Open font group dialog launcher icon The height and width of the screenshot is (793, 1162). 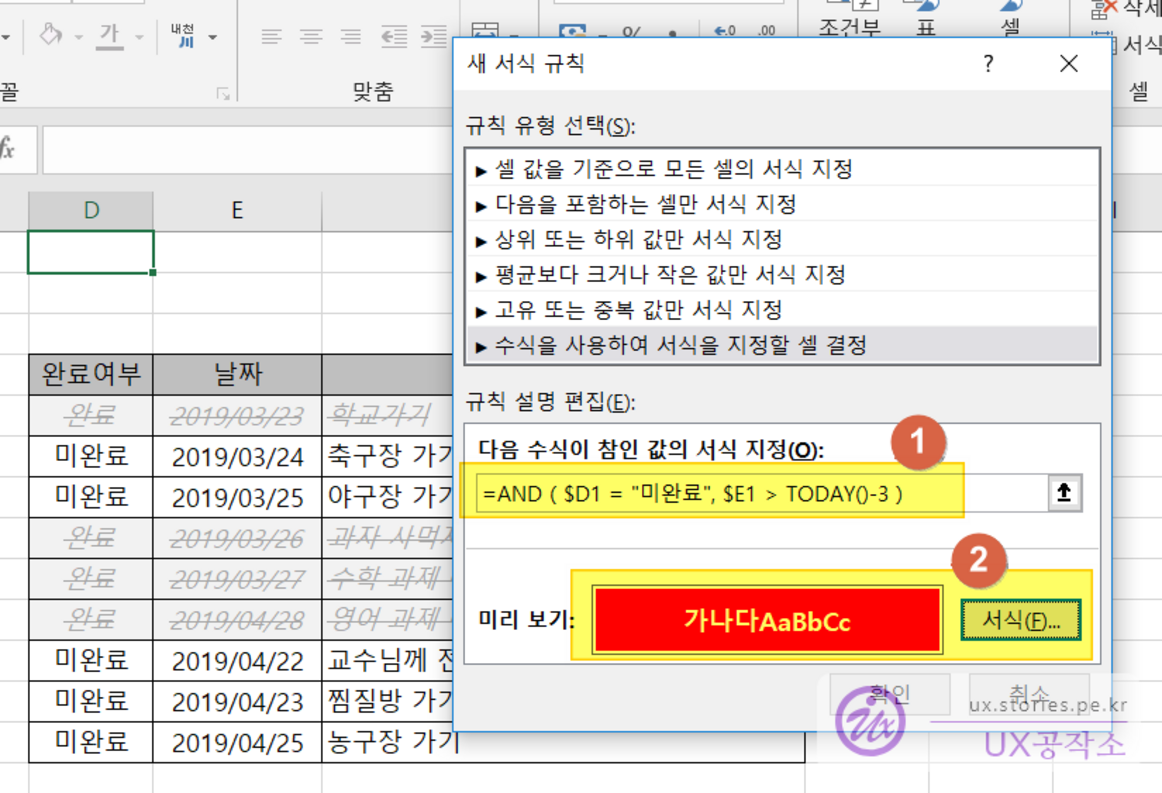tap(223, 94)
